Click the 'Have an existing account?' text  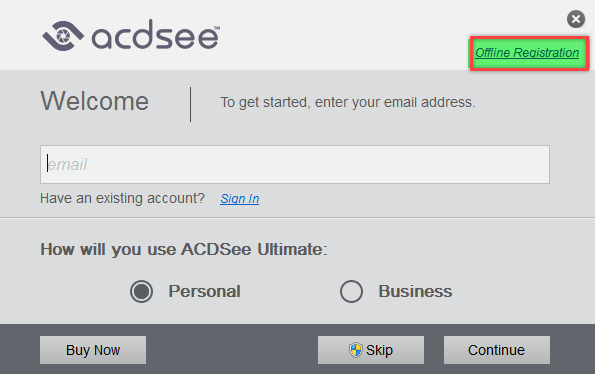[x=122, y=198]
